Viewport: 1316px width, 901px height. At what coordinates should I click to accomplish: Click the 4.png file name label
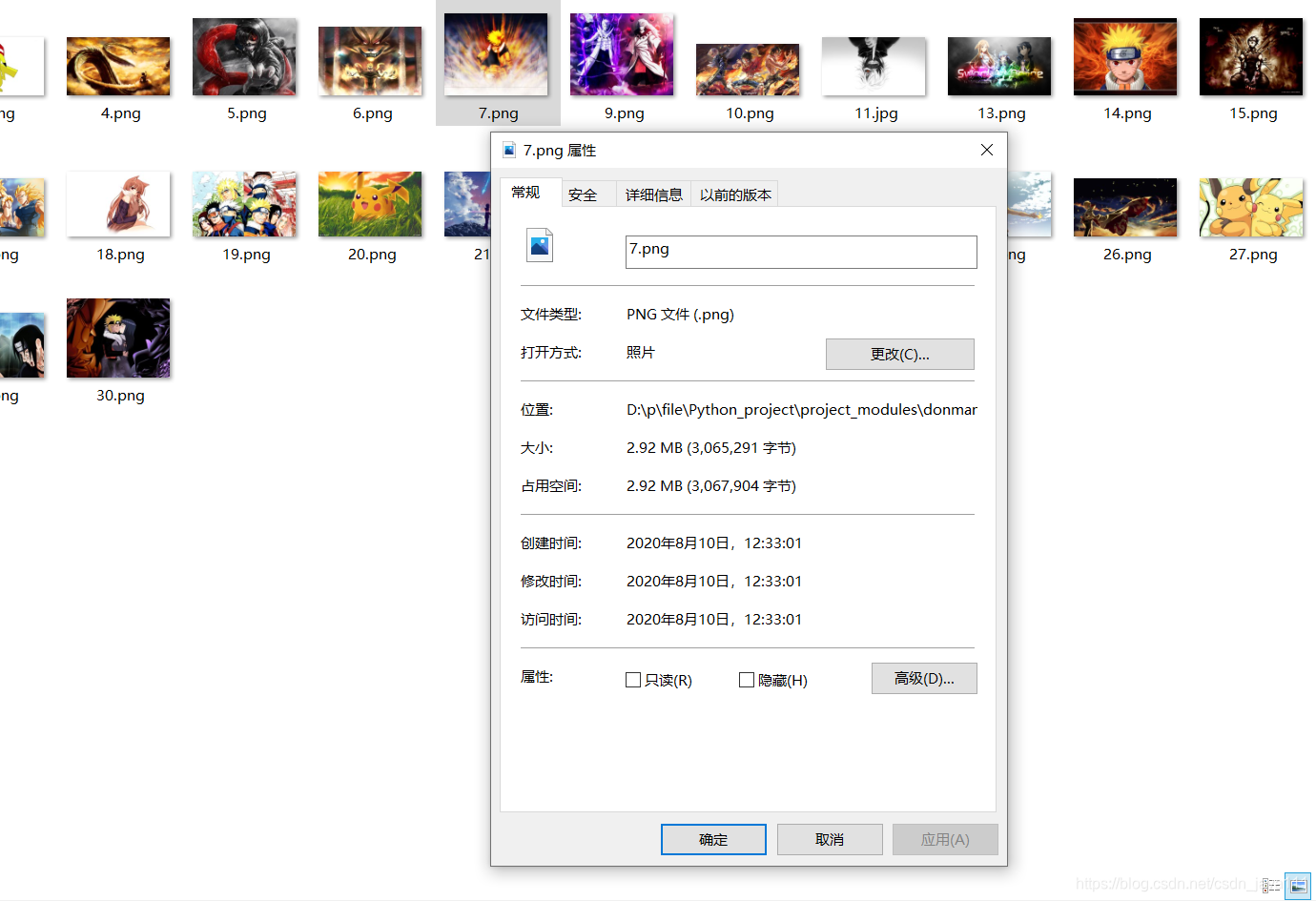click(x=121, y=113)
